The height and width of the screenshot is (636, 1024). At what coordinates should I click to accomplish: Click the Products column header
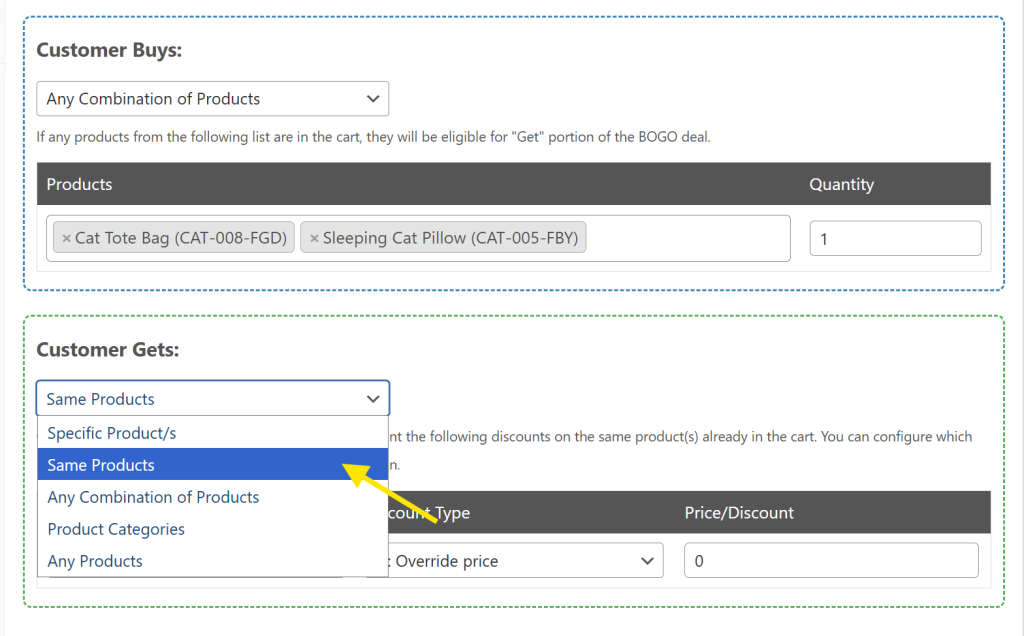(x=79, y=184)
